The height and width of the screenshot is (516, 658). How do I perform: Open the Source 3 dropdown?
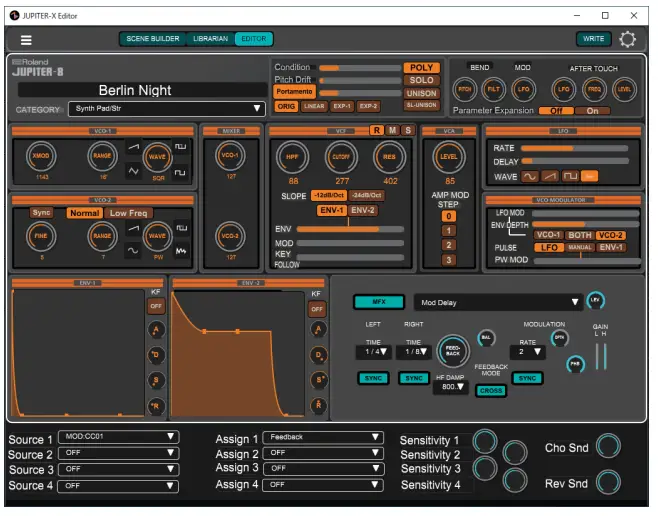[118, 470]
